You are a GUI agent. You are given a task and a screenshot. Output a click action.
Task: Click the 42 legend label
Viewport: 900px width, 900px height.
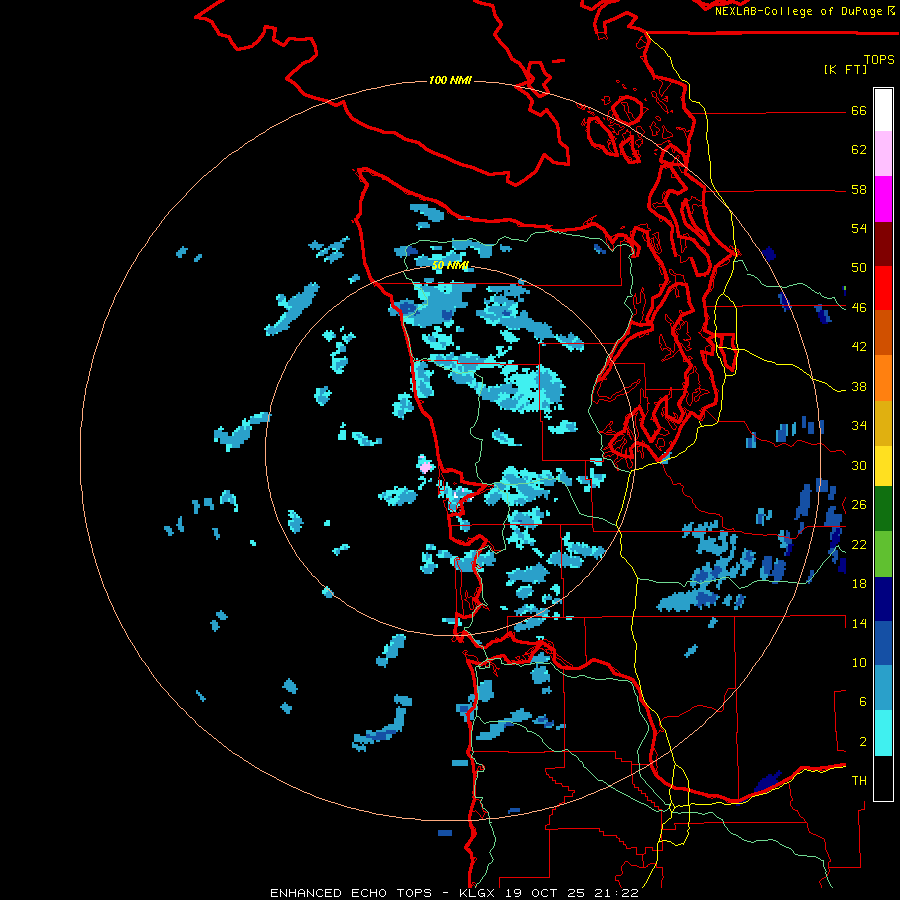859,346
